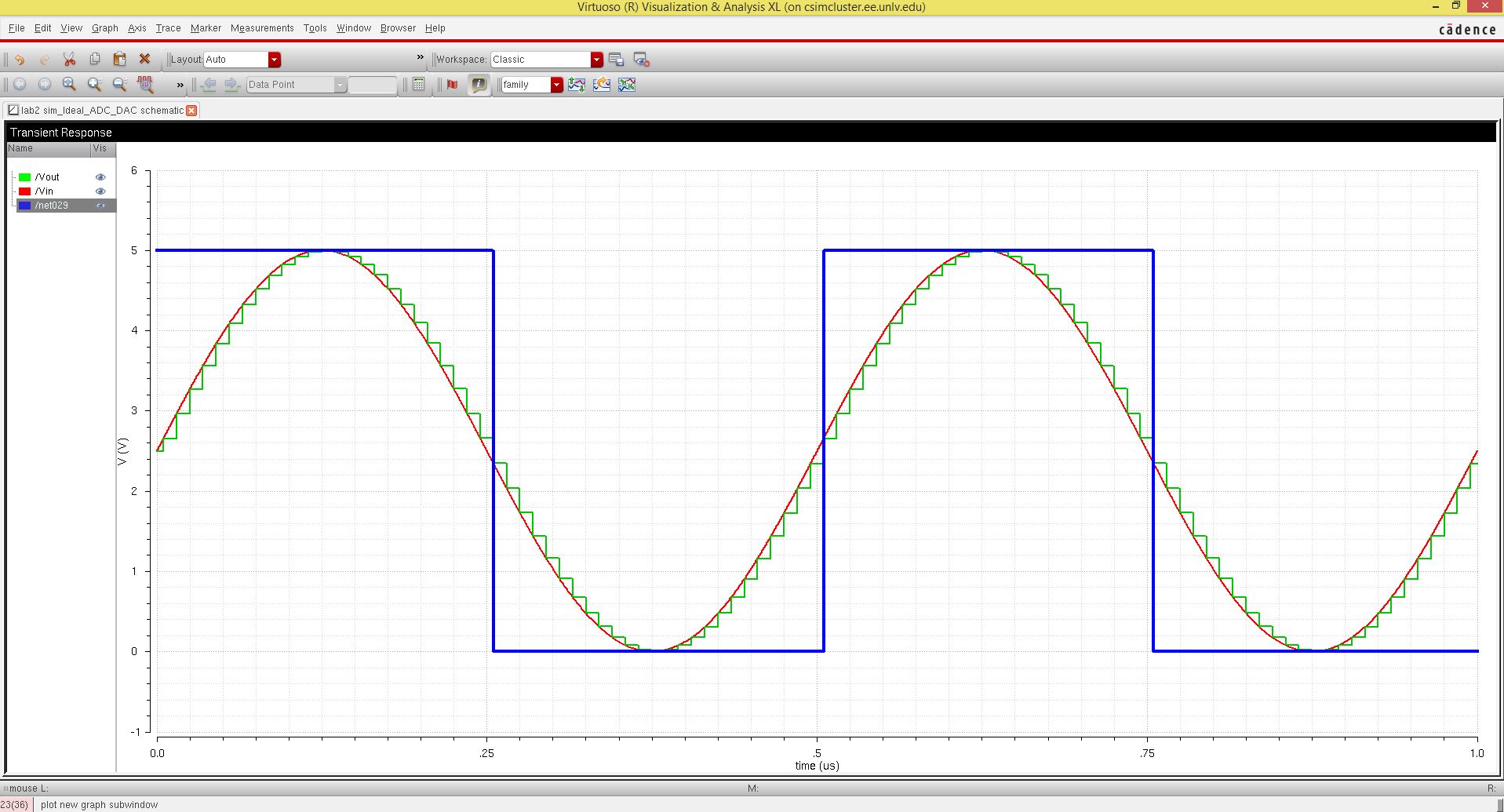The width and height of the screenshot is (1504, 812).
Task: Open the Workspace dropdown showing Classic
Action: [x=596, y=59]
